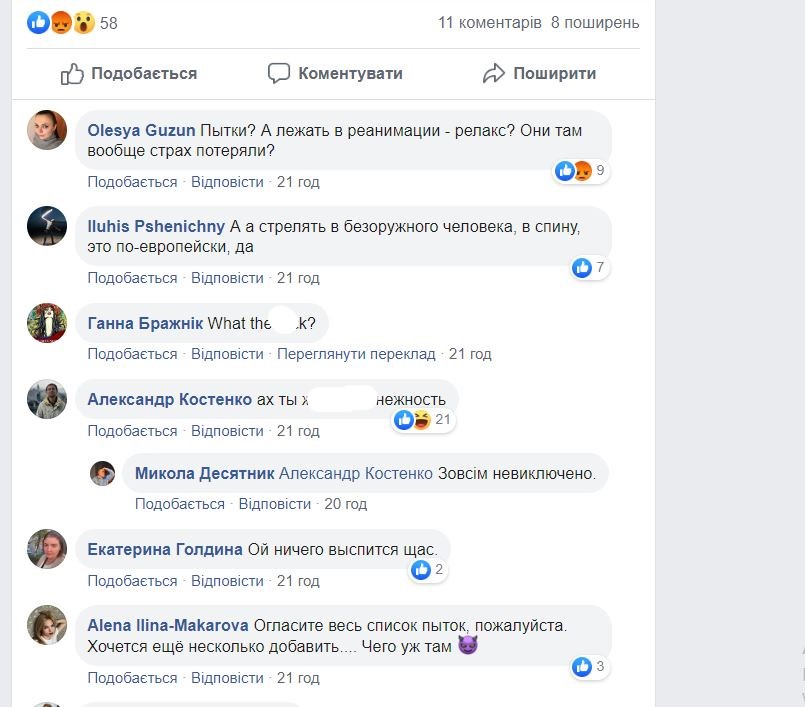Click the like badge showing 2 reactions
This screenshot has height=707, width=805.
click(x=427, y=570)
